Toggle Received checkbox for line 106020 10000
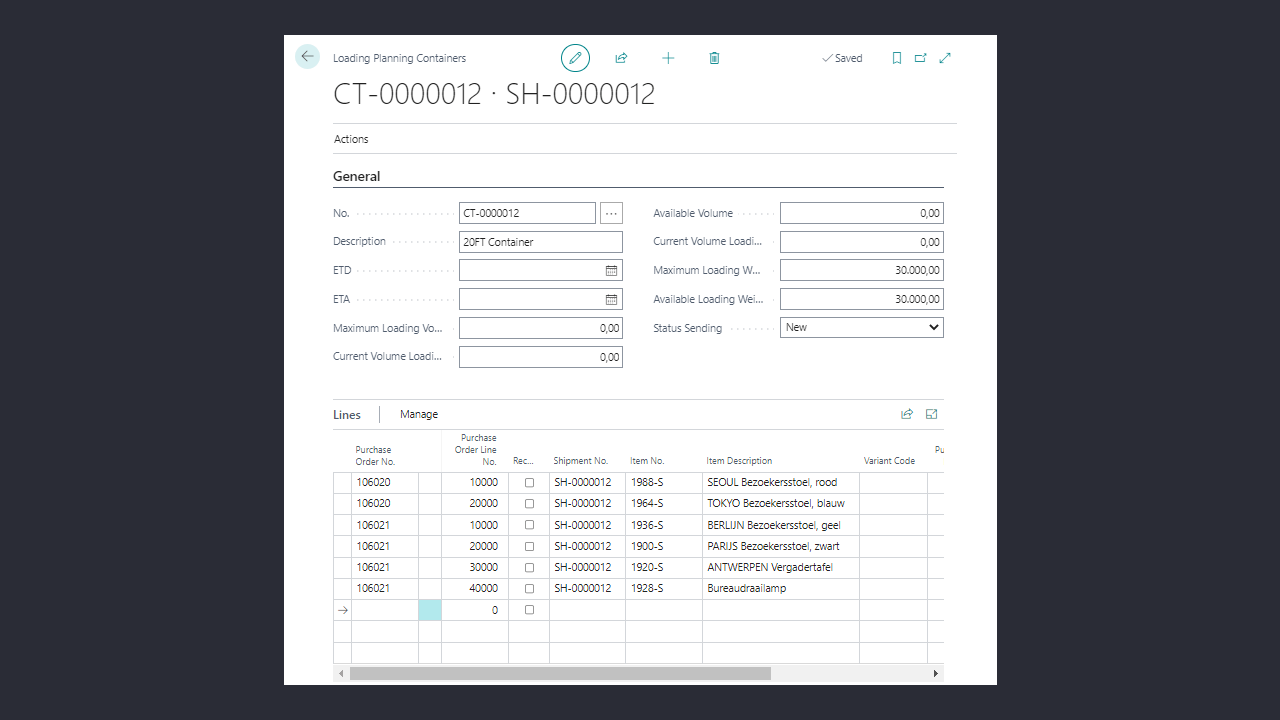This screenshot has width=1280, height=720. pos(529,483)
